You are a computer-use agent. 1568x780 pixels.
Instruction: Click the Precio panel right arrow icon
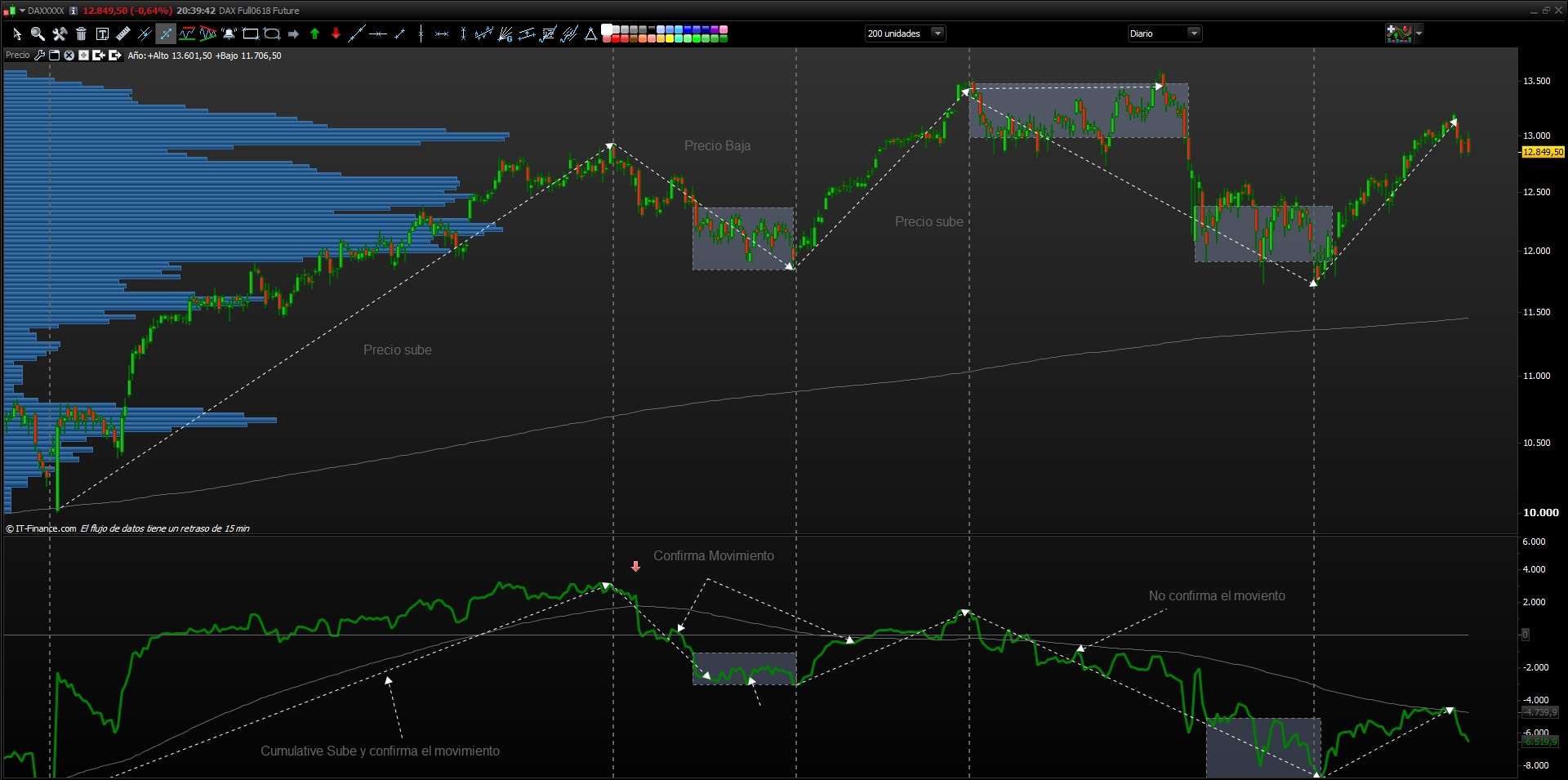115,56
